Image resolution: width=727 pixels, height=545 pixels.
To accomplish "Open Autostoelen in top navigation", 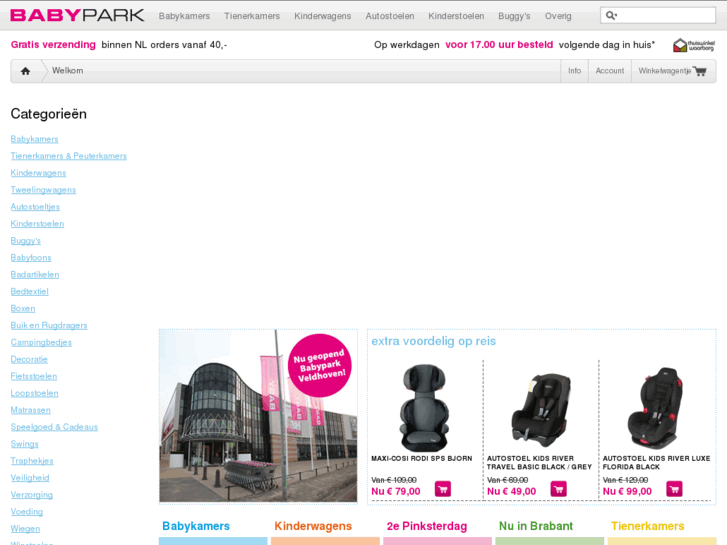I will (389, 16).
